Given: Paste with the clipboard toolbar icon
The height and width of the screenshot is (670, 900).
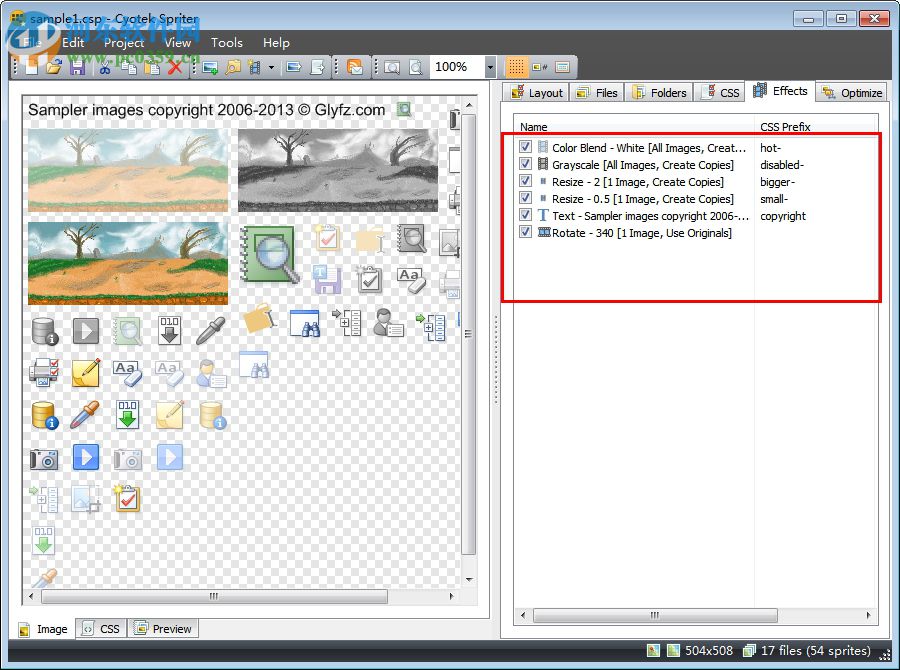Looking at the screenshot, I should (x=152, y=67).
